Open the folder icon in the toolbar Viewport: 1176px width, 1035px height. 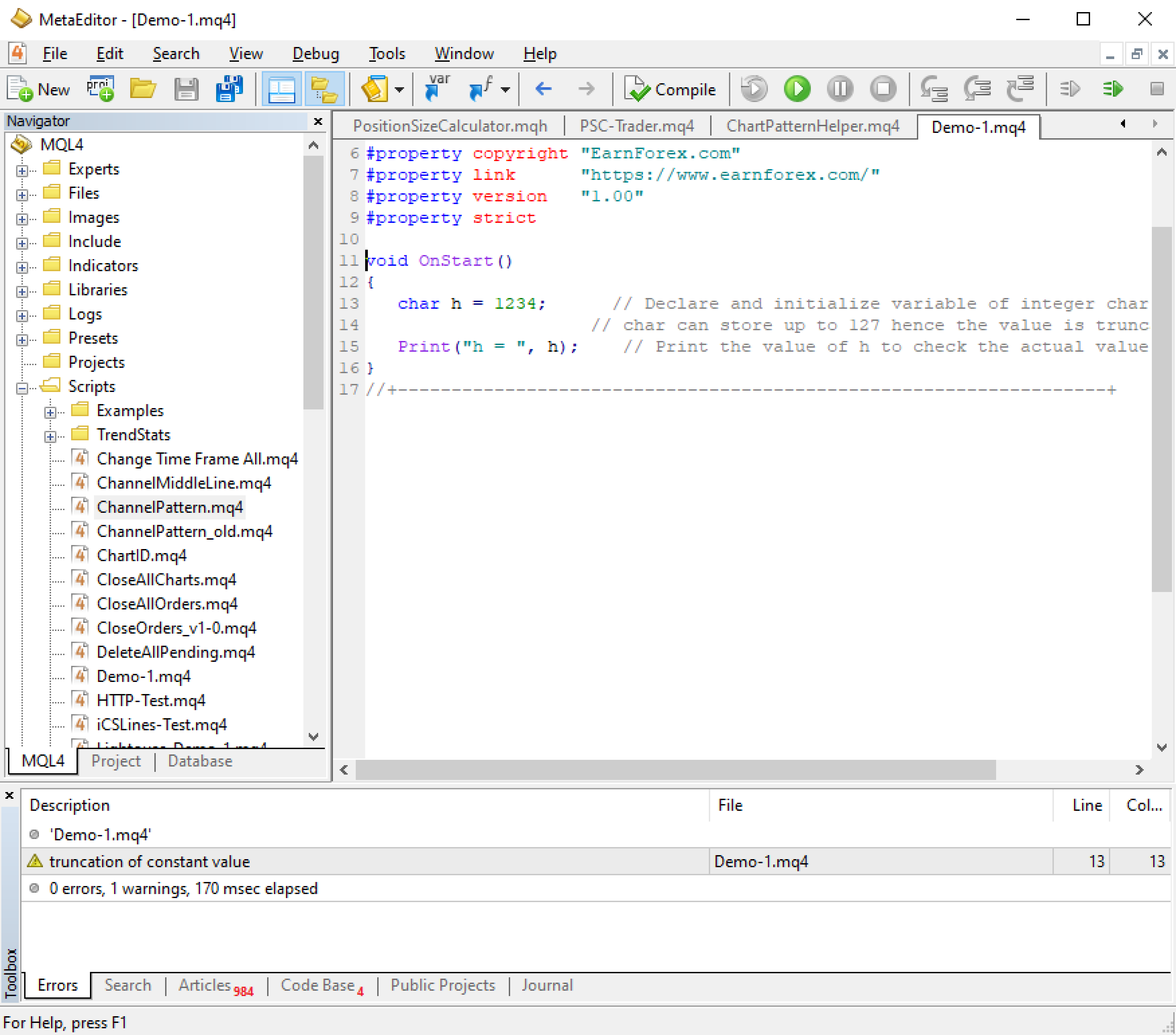pos(143,89)
